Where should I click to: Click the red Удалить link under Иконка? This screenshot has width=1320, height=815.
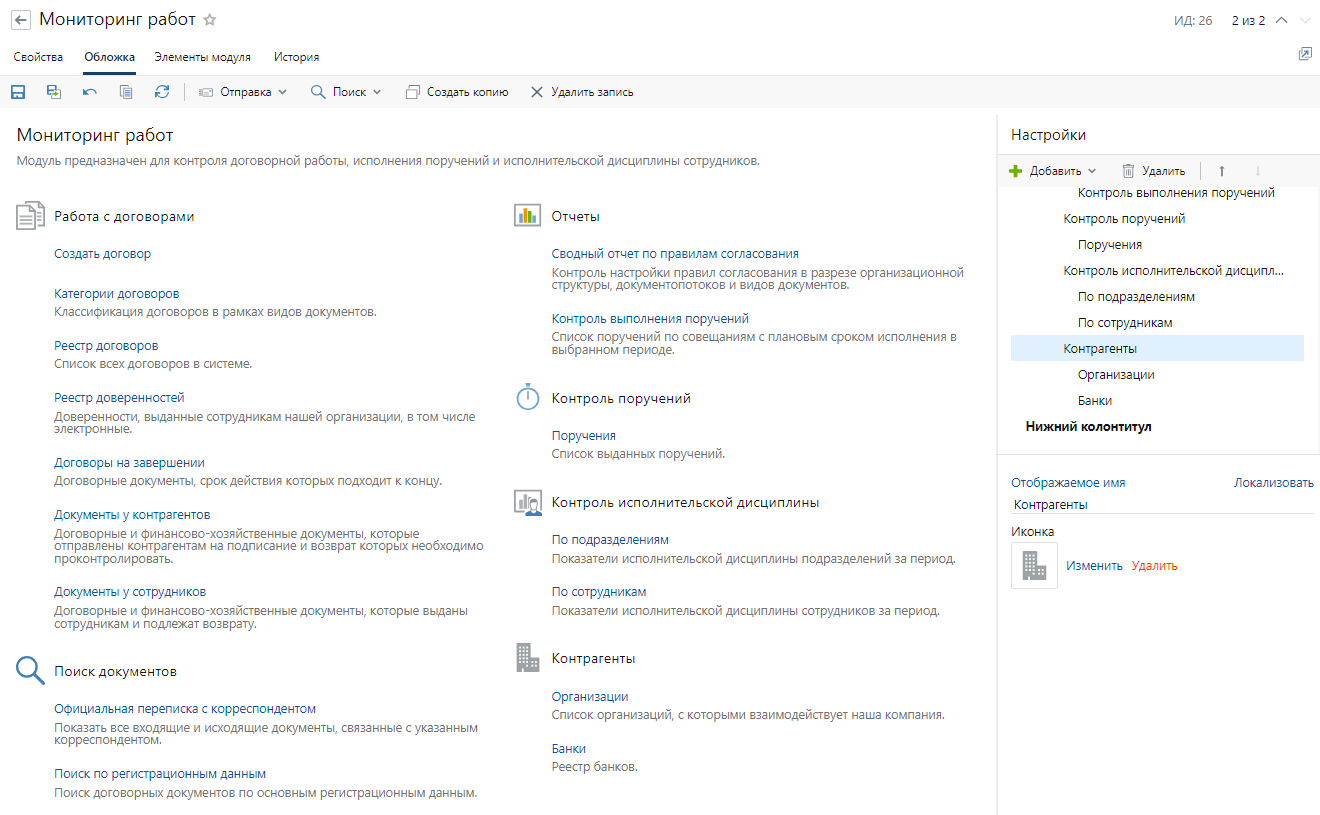click(x=1155, y=566)
